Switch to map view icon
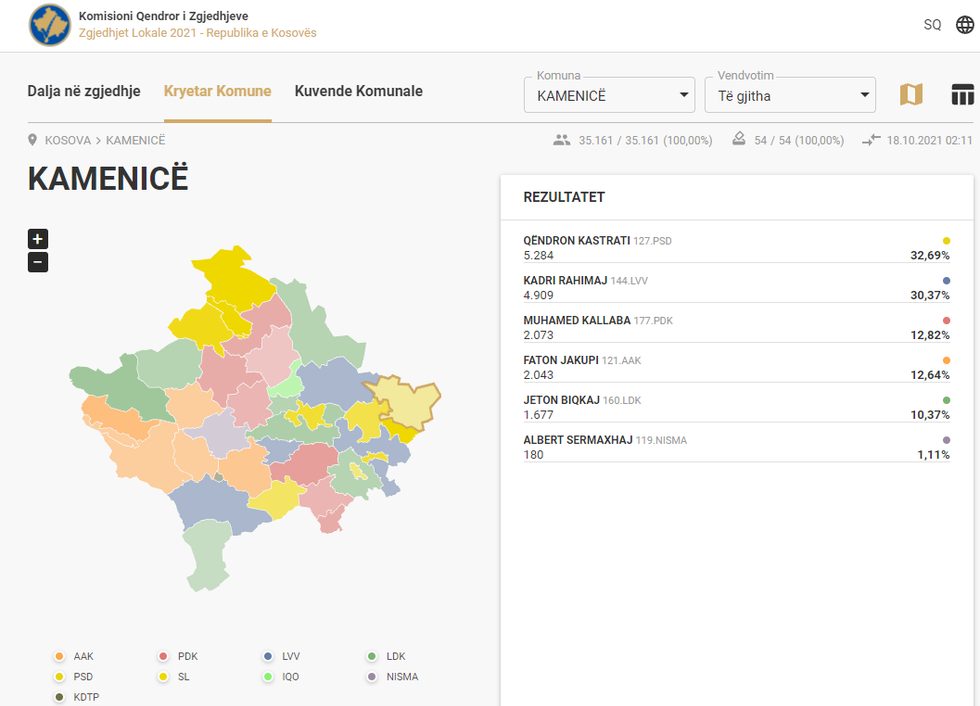Image resolution: width=980 pixels, height=706 pixels. (x=911, y=95)
